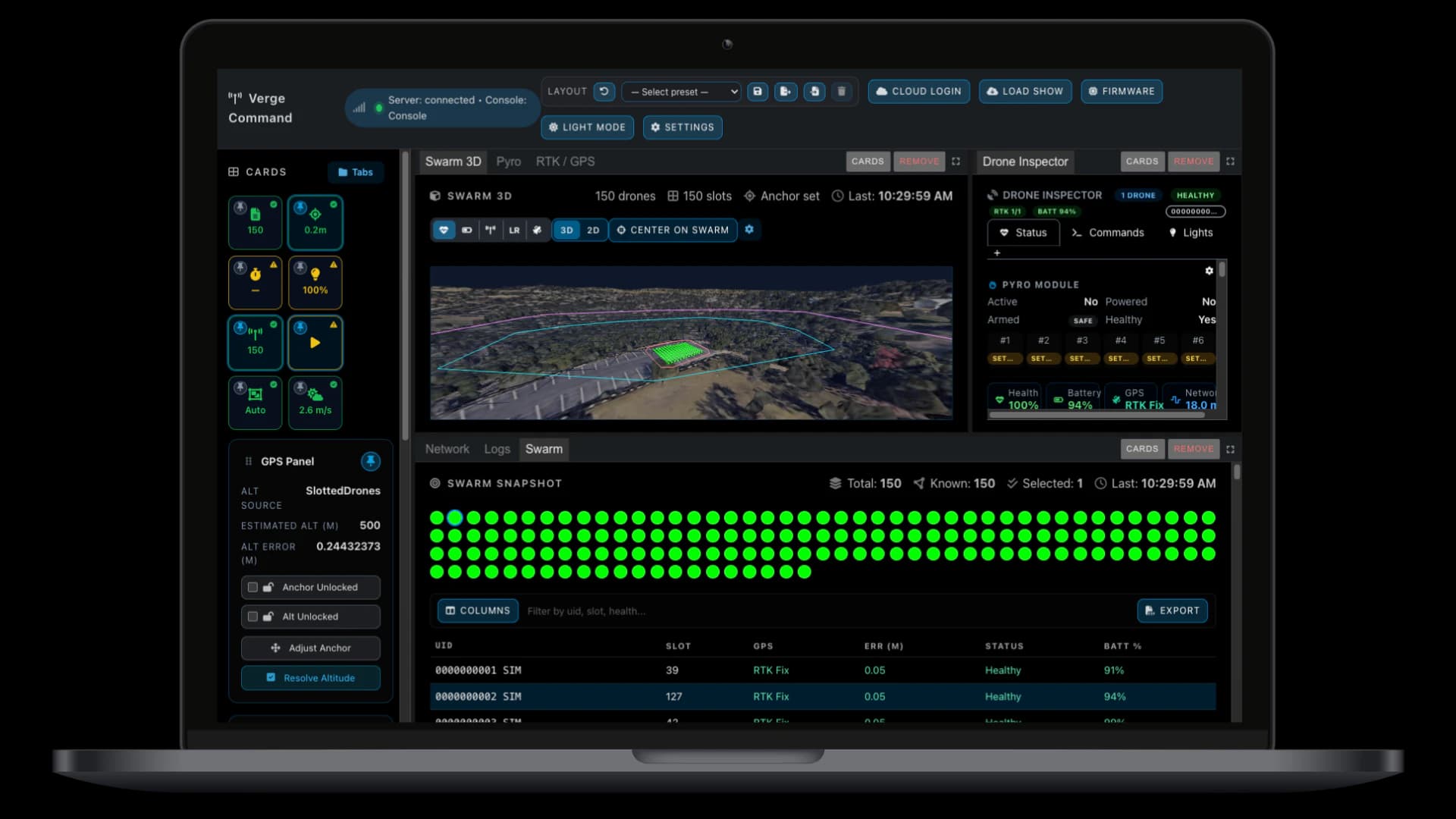Add a new inspector tab with plus
Image resolution: width=1456 pixels, height=819 pixels.
pos(997,253)
